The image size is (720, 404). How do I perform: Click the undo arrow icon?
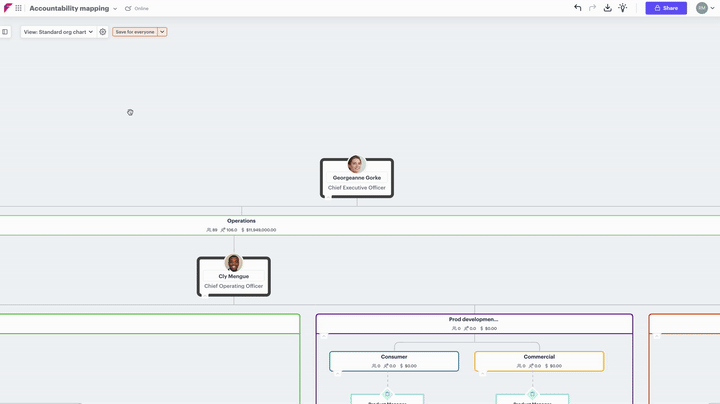click(x=577, y=8)
